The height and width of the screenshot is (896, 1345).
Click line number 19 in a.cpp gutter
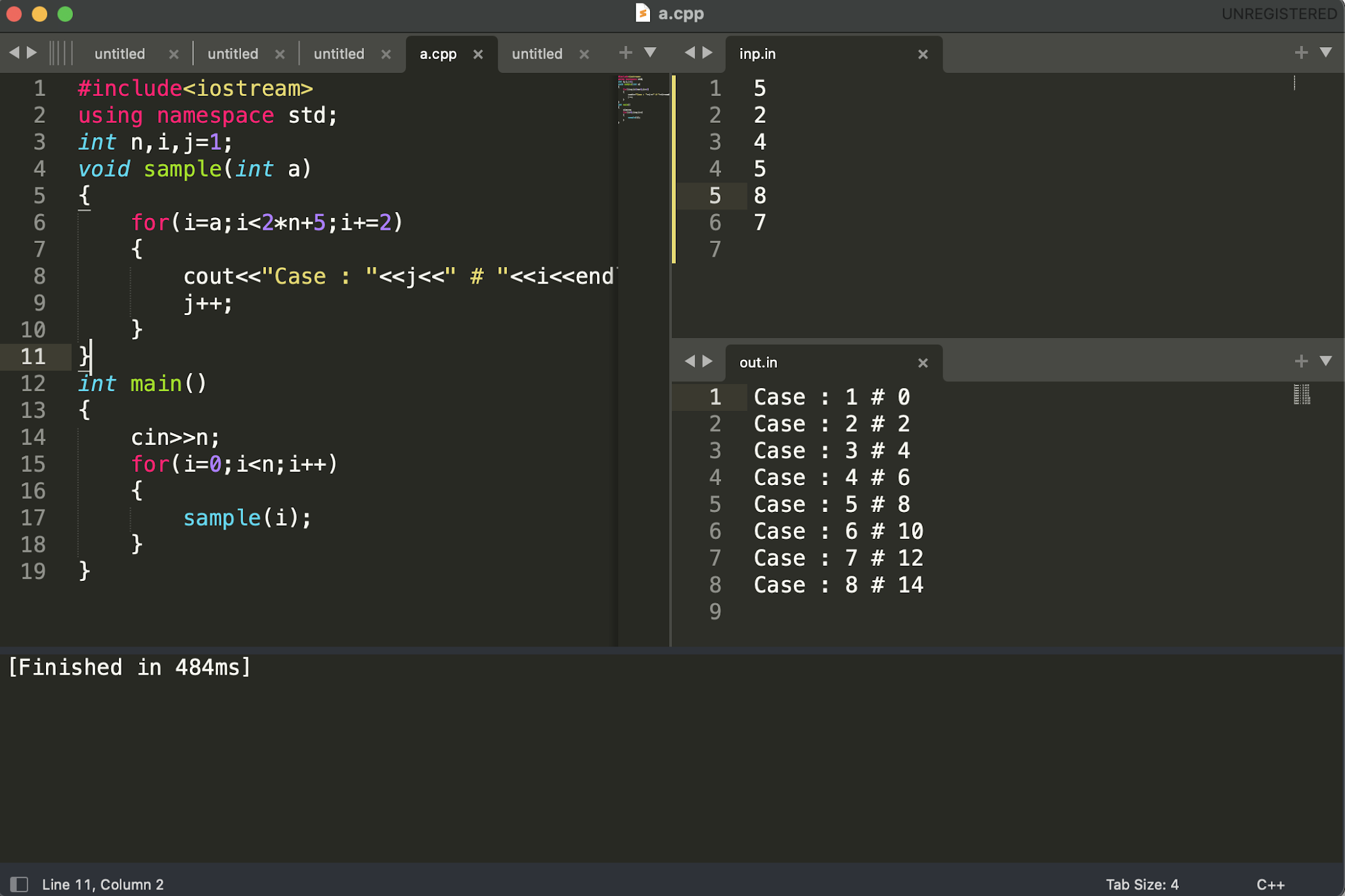[33, 571]
